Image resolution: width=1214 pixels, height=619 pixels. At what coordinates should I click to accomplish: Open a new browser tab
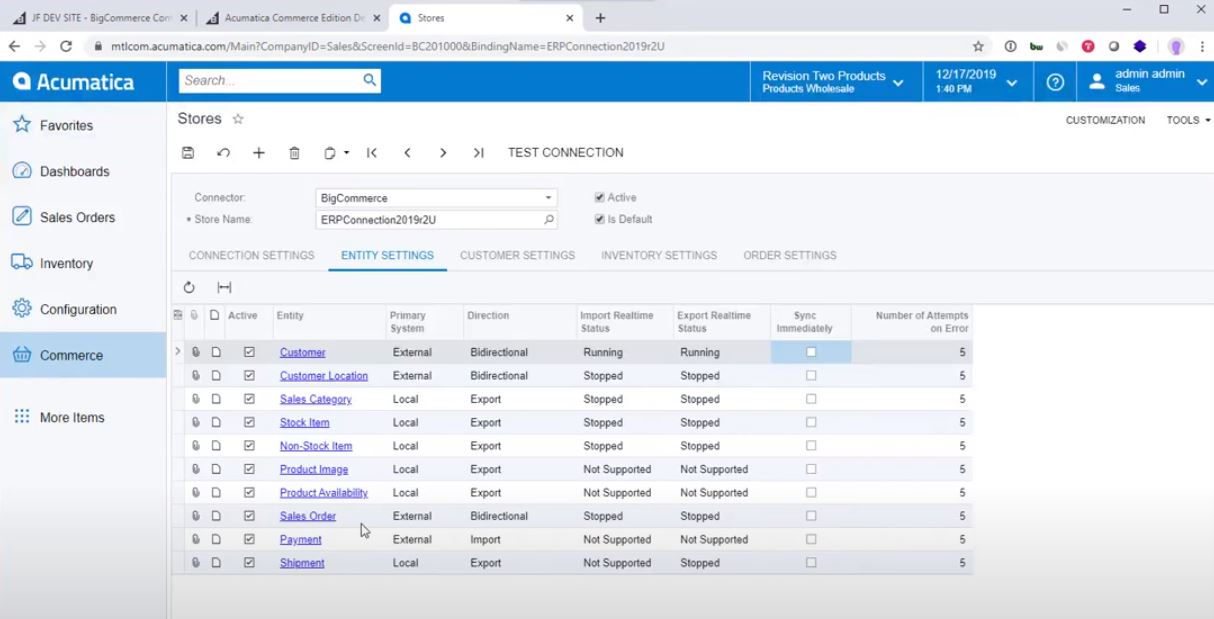click(x=600, y=18)
